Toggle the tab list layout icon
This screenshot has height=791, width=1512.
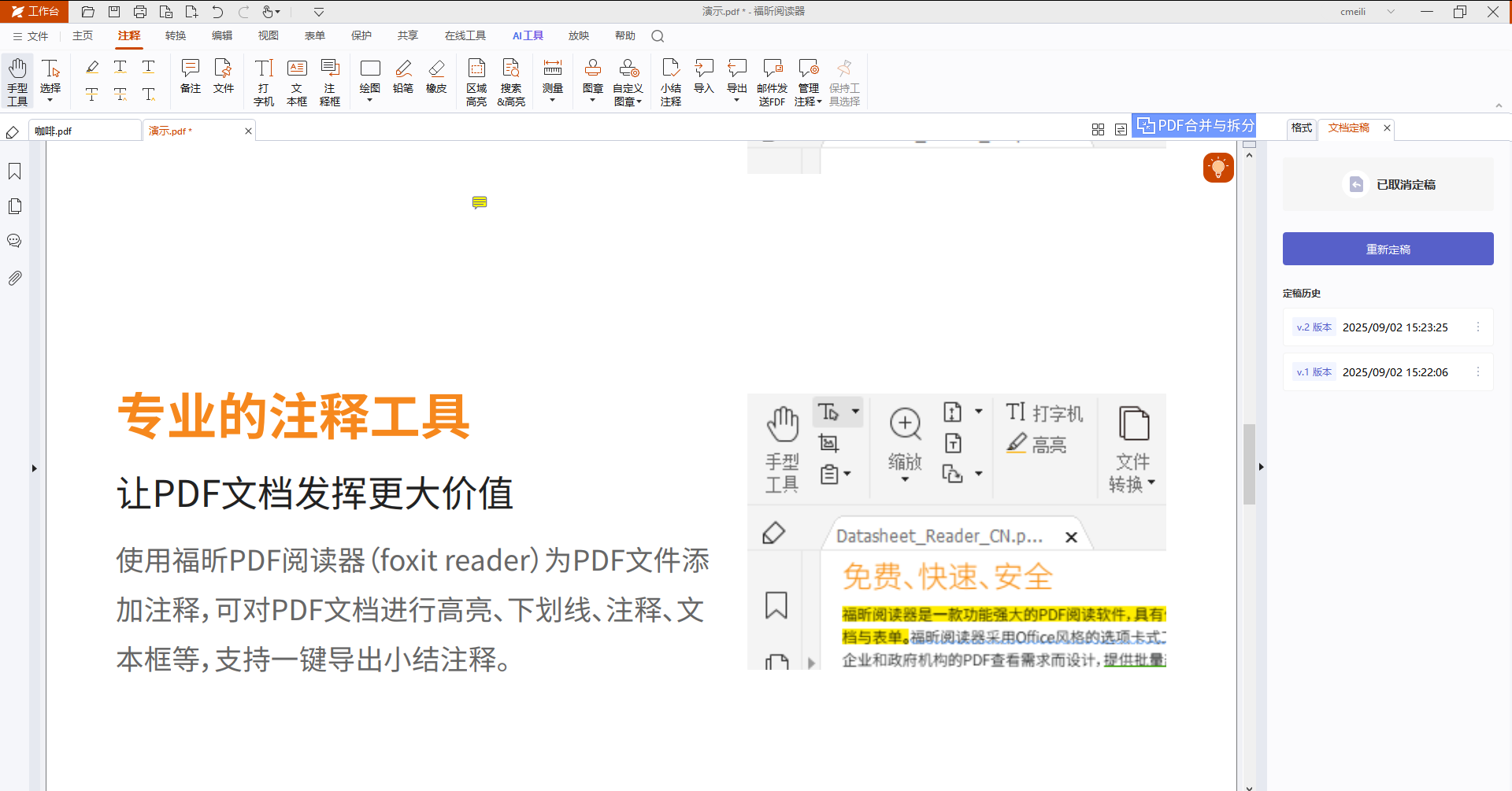coord(1121,129)
